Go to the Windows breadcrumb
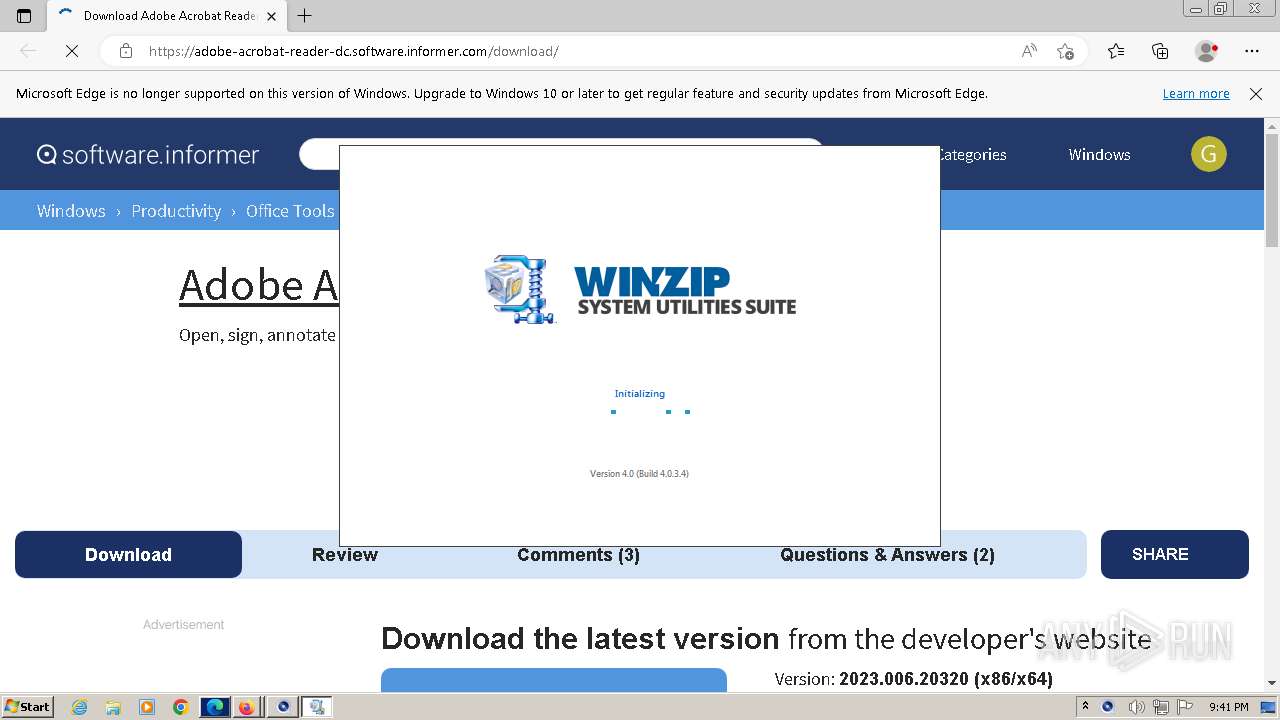Viewport: 1280px width, 720px height. [x=71, y=211]
